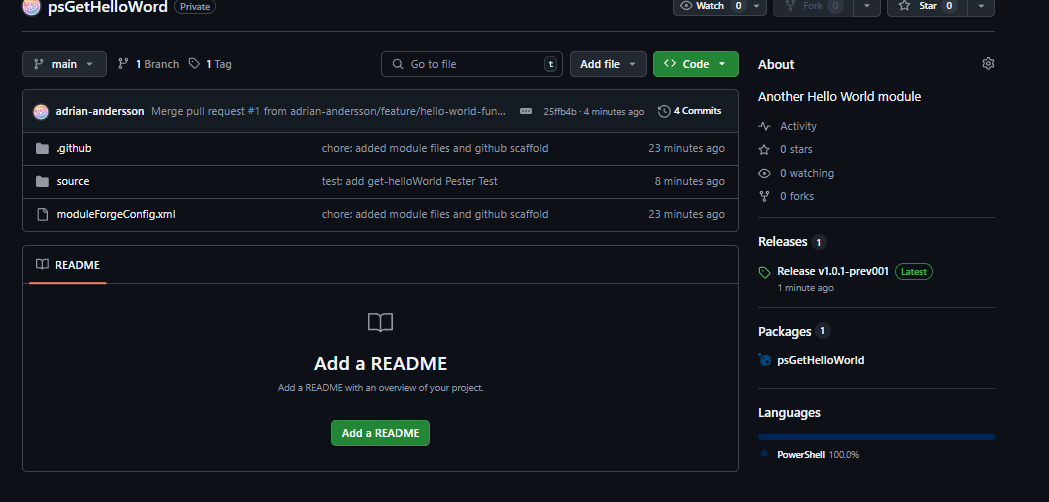Click the green Add a README button
Viewport: 1049px width, 502px height.
(x=380, y=433)
